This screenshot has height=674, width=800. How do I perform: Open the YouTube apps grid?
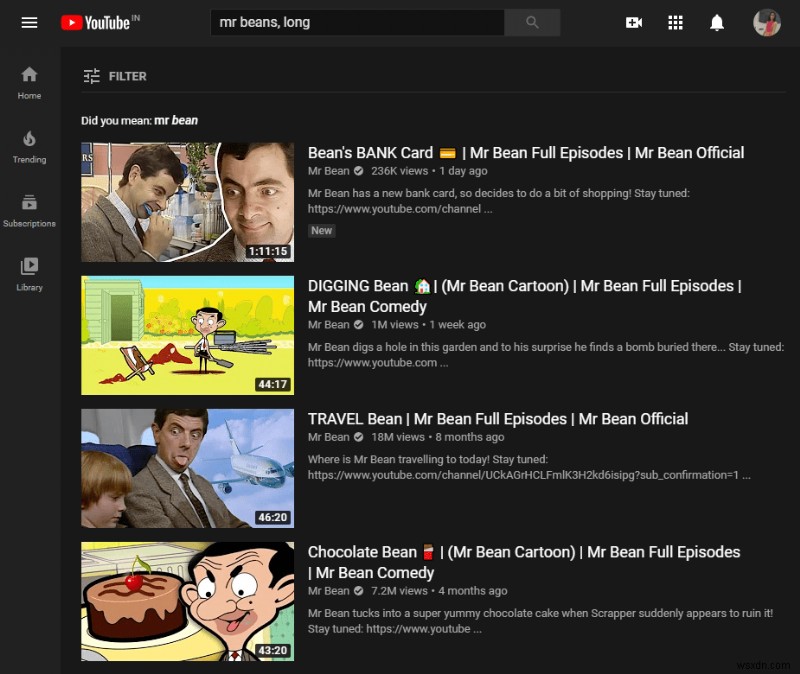coord(675,22)
